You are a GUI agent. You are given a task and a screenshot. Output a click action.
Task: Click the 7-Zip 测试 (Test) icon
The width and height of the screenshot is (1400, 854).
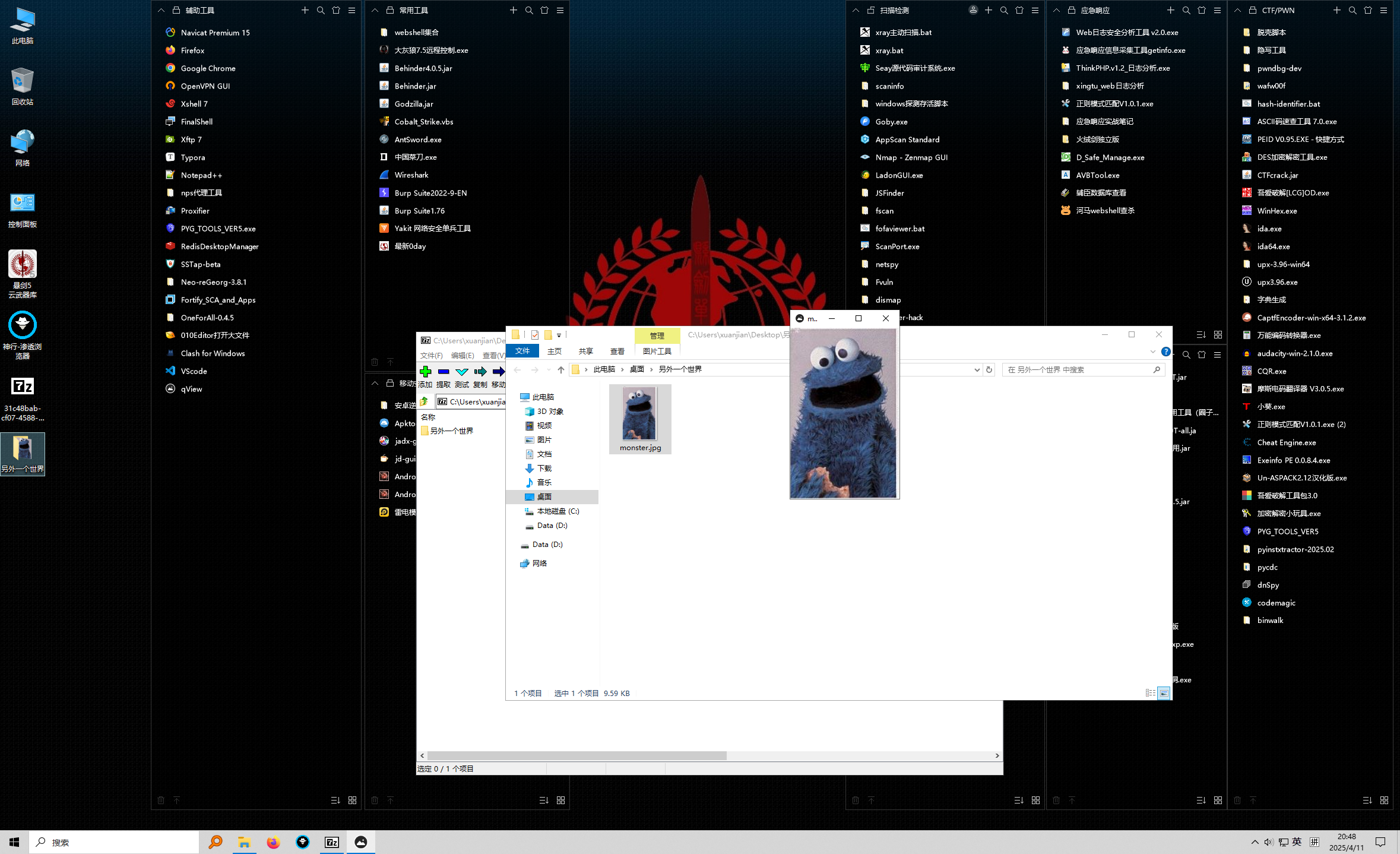point(462,372)
